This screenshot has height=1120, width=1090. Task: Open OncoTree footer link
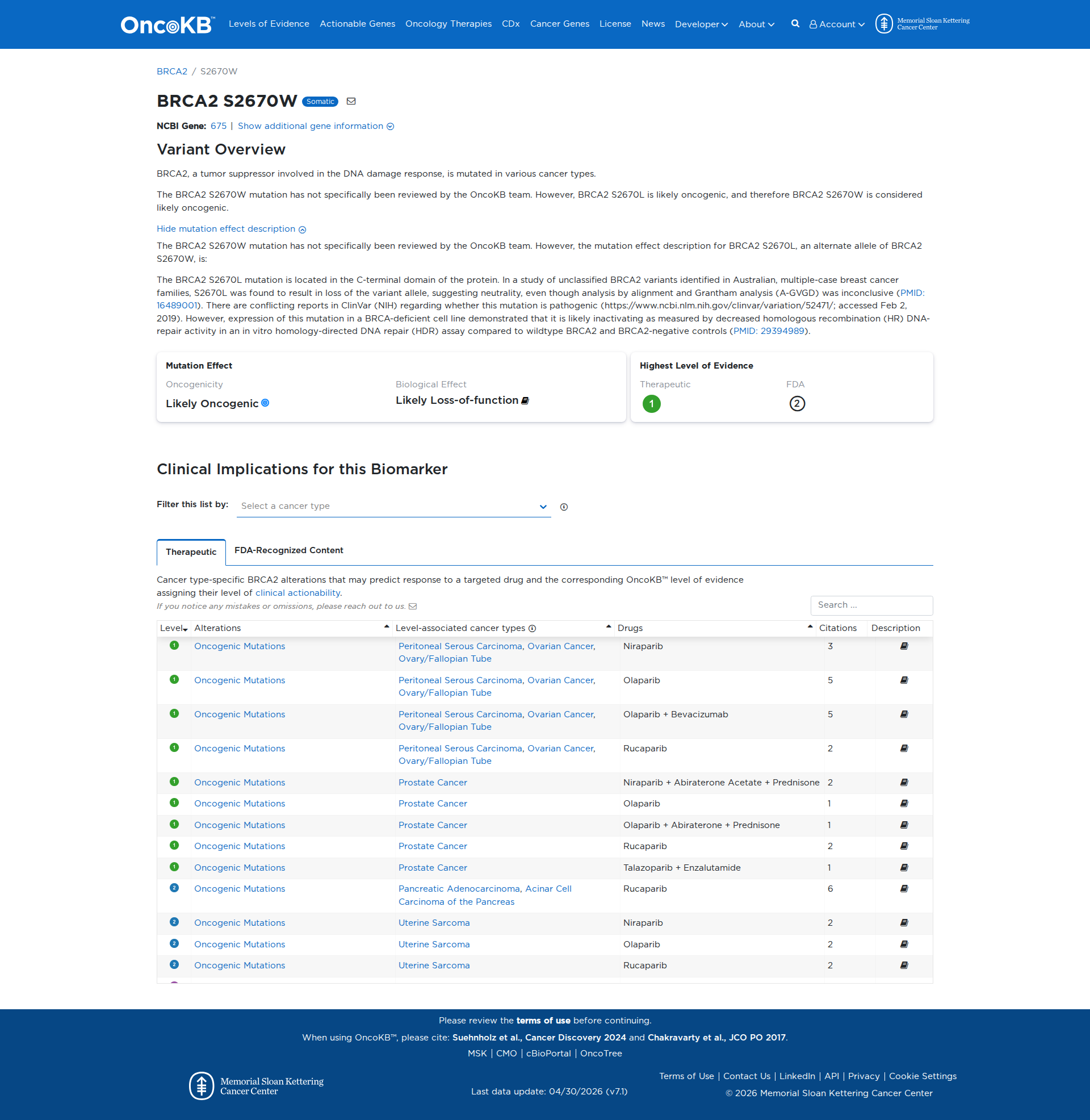click(601, 1054)
